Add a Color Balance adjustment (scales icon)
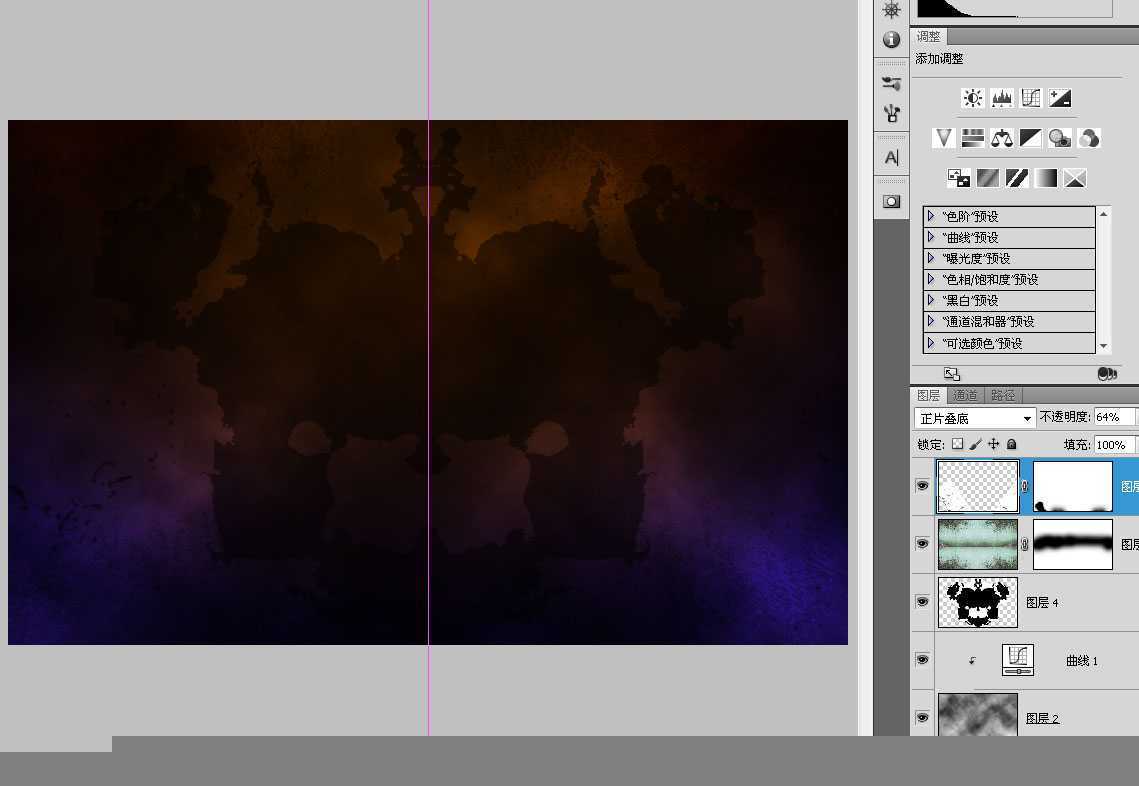 pos(1002,138)
